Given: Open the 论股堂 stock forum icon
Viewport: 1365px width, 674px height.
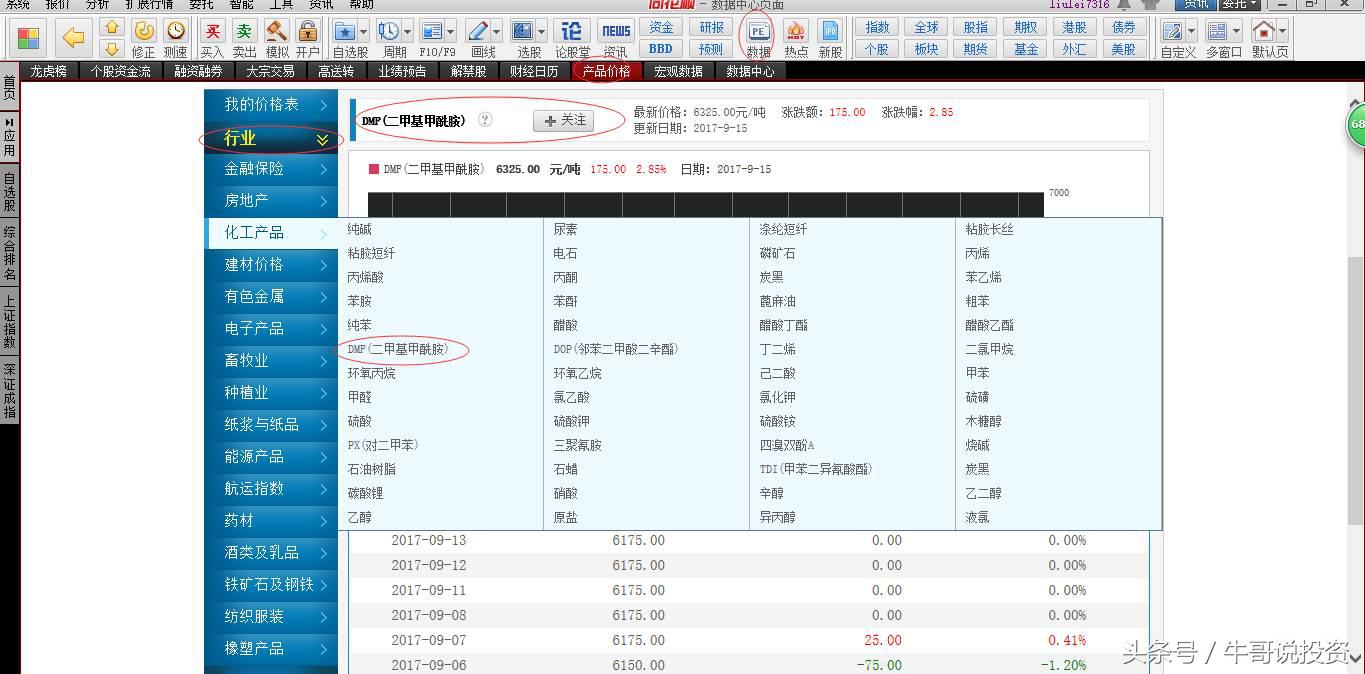Looking at the screenshot, I should [x=571, y=31].
